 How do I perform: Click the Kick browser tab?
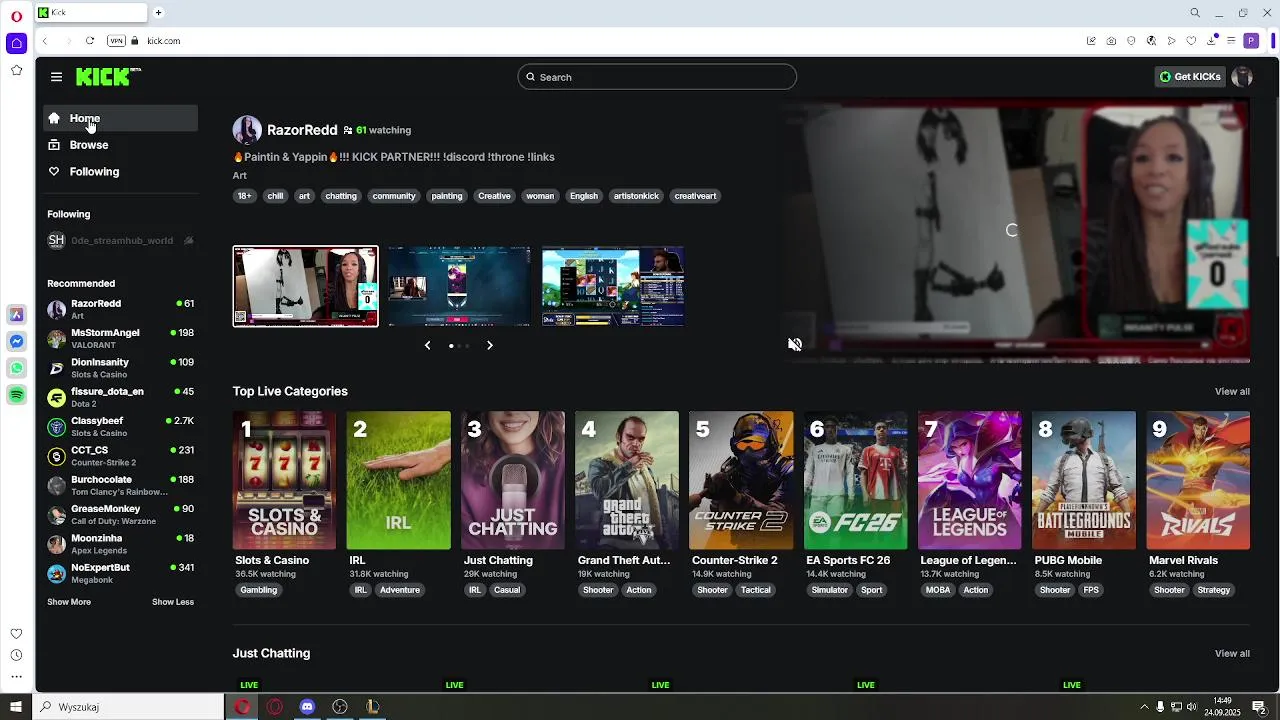(x=90, y=13)
